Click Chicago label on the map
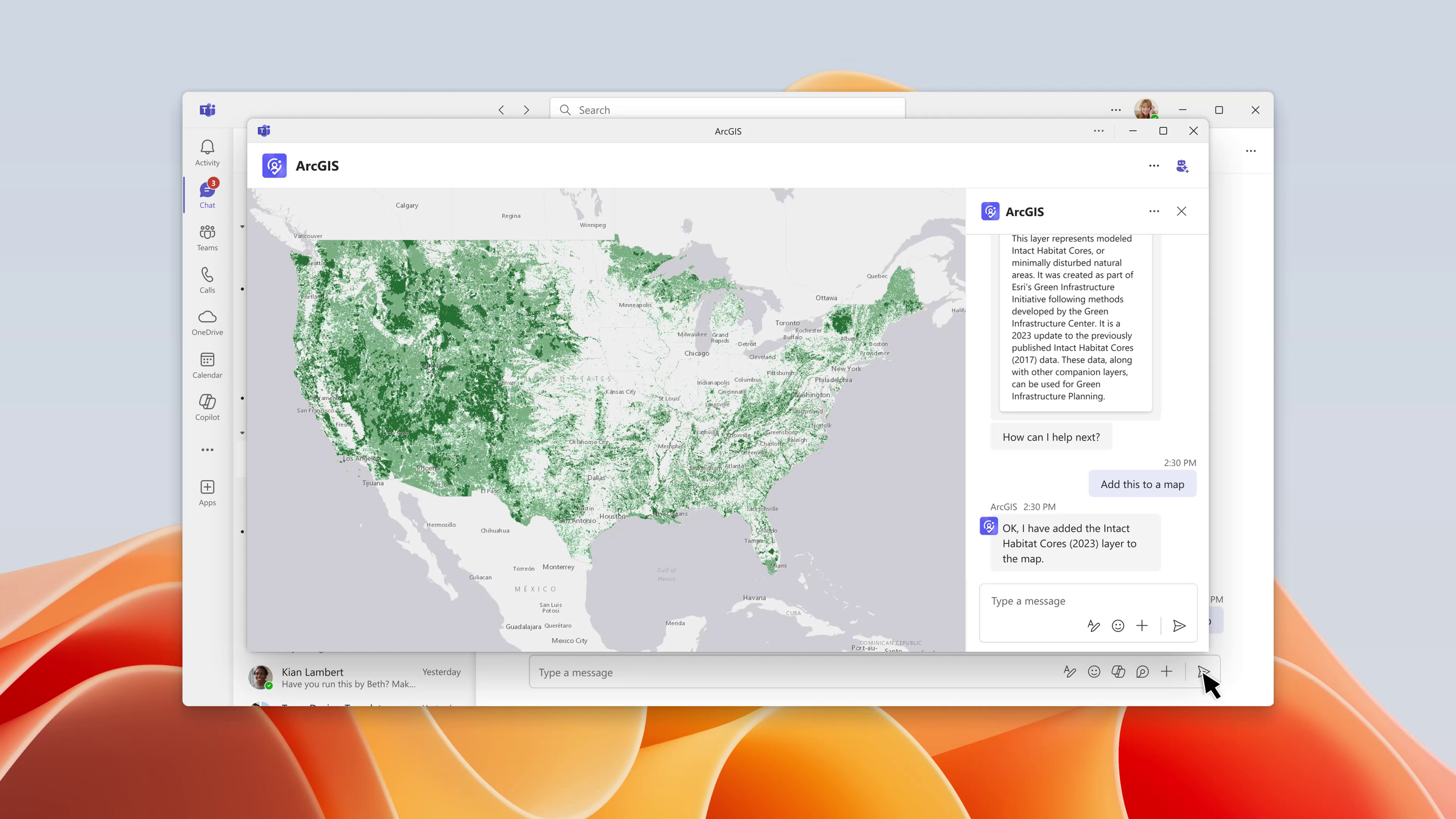 pyautogui.click(x=697, y=354)
